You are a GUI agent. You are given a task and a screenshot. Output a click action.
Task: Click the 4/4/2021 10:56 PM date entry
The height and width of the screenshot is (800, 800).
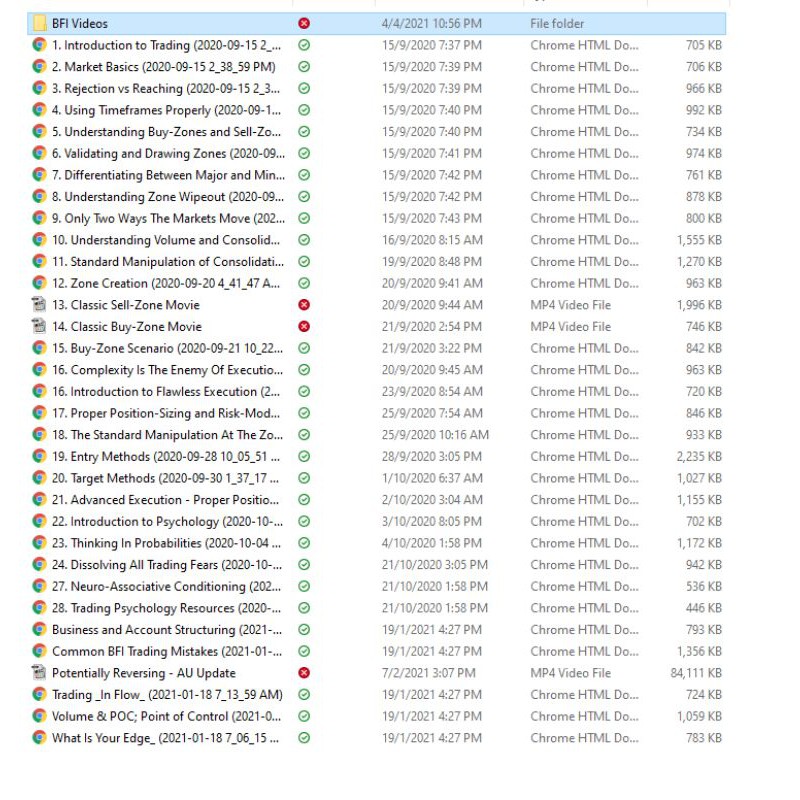click(431, 23)
